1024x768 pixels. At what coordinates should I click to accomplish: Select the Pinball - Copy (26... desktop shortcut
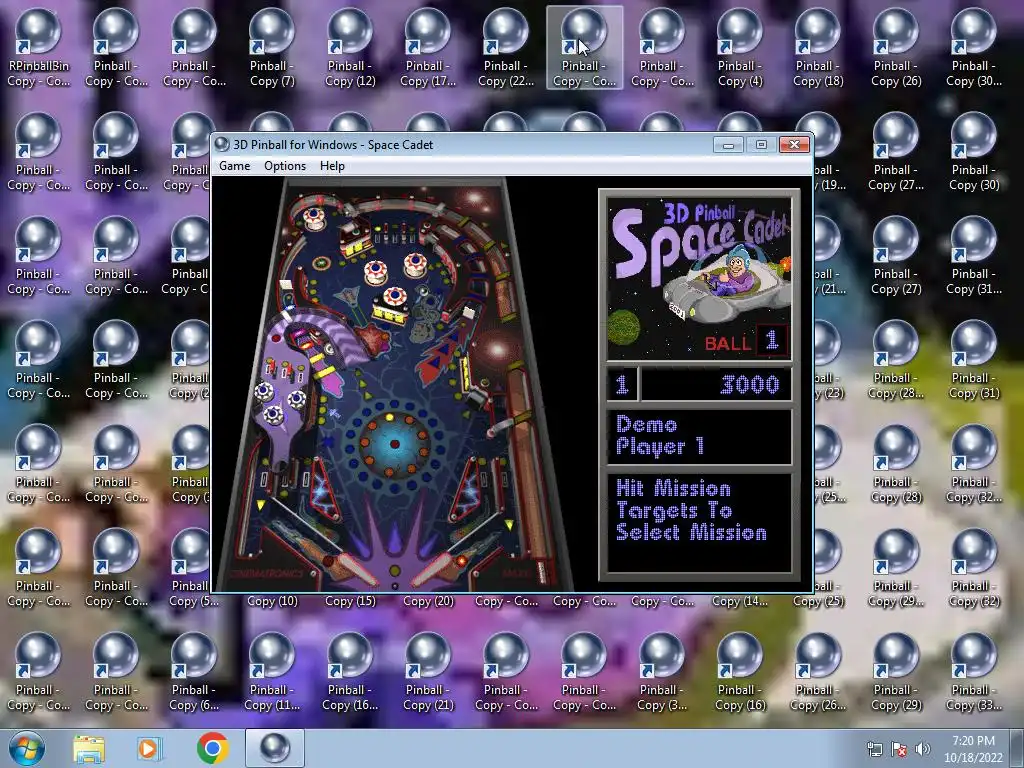click(818, 673)
